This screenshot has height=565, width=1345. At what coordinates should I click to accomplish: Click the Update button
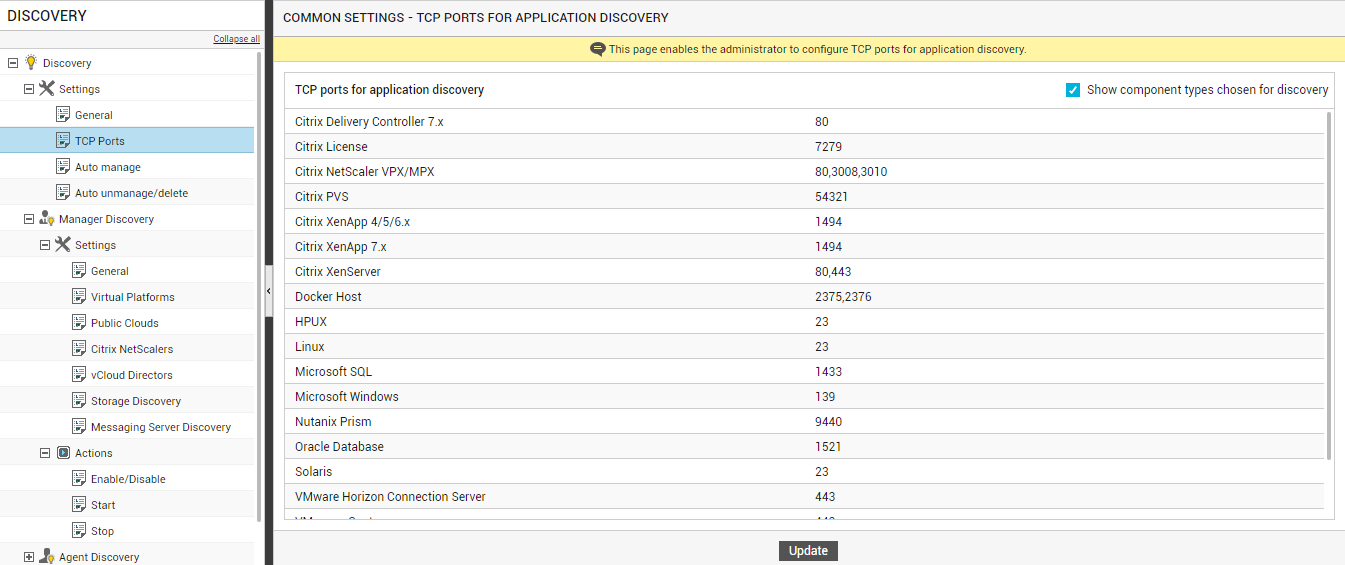click(x=808, y=550)
